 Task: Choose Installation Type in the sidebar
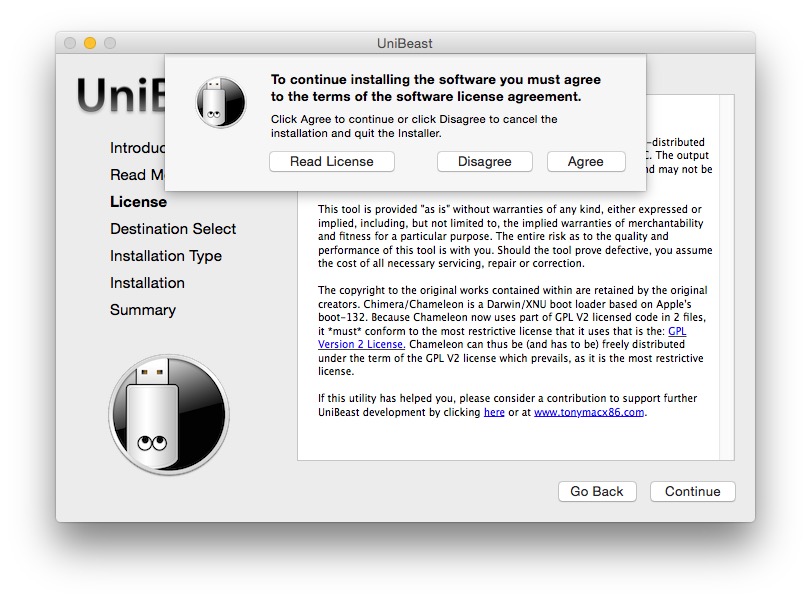165,256
